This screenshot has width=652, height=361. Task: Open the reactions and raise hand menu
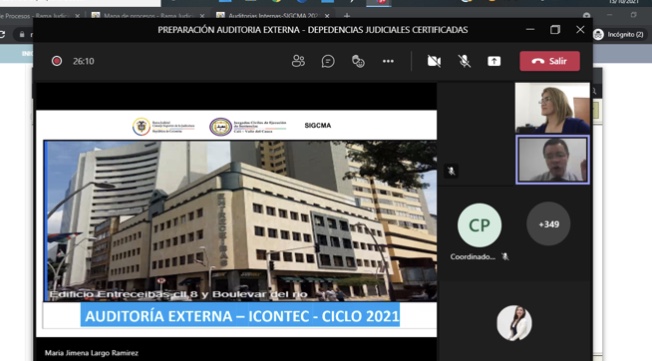click(358, 61)
